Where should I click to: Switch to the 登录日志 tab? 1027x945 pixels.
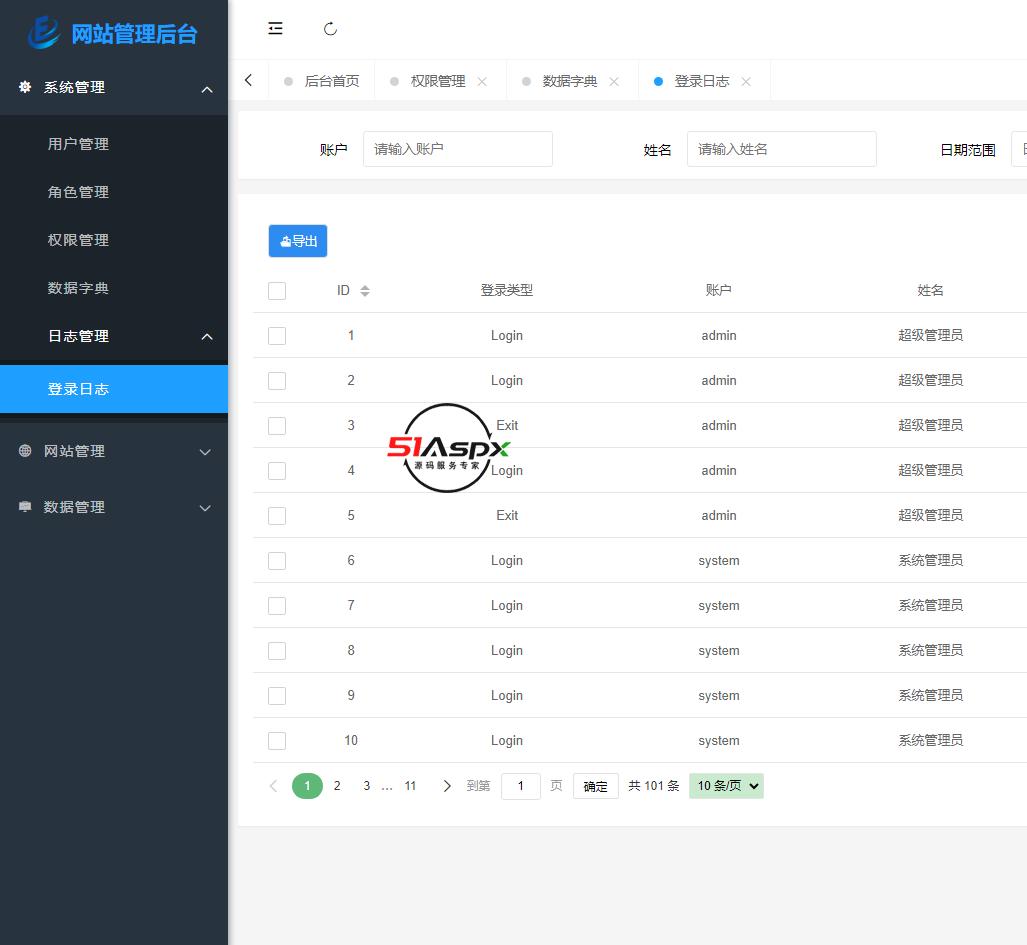pyautogui.click(x=701, y=81)
